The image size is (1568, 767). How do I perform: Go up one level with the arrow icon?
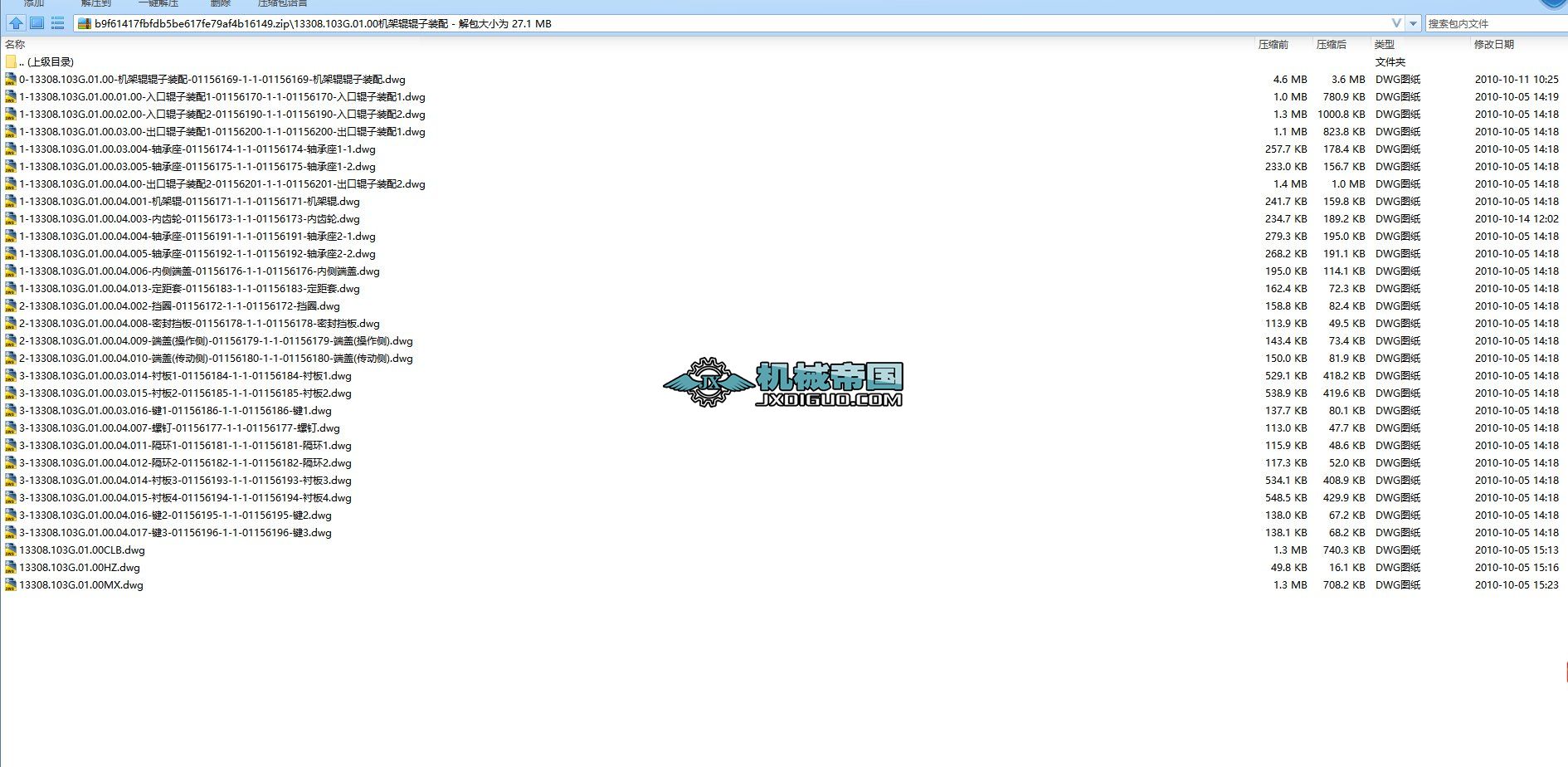pos(16,23)
